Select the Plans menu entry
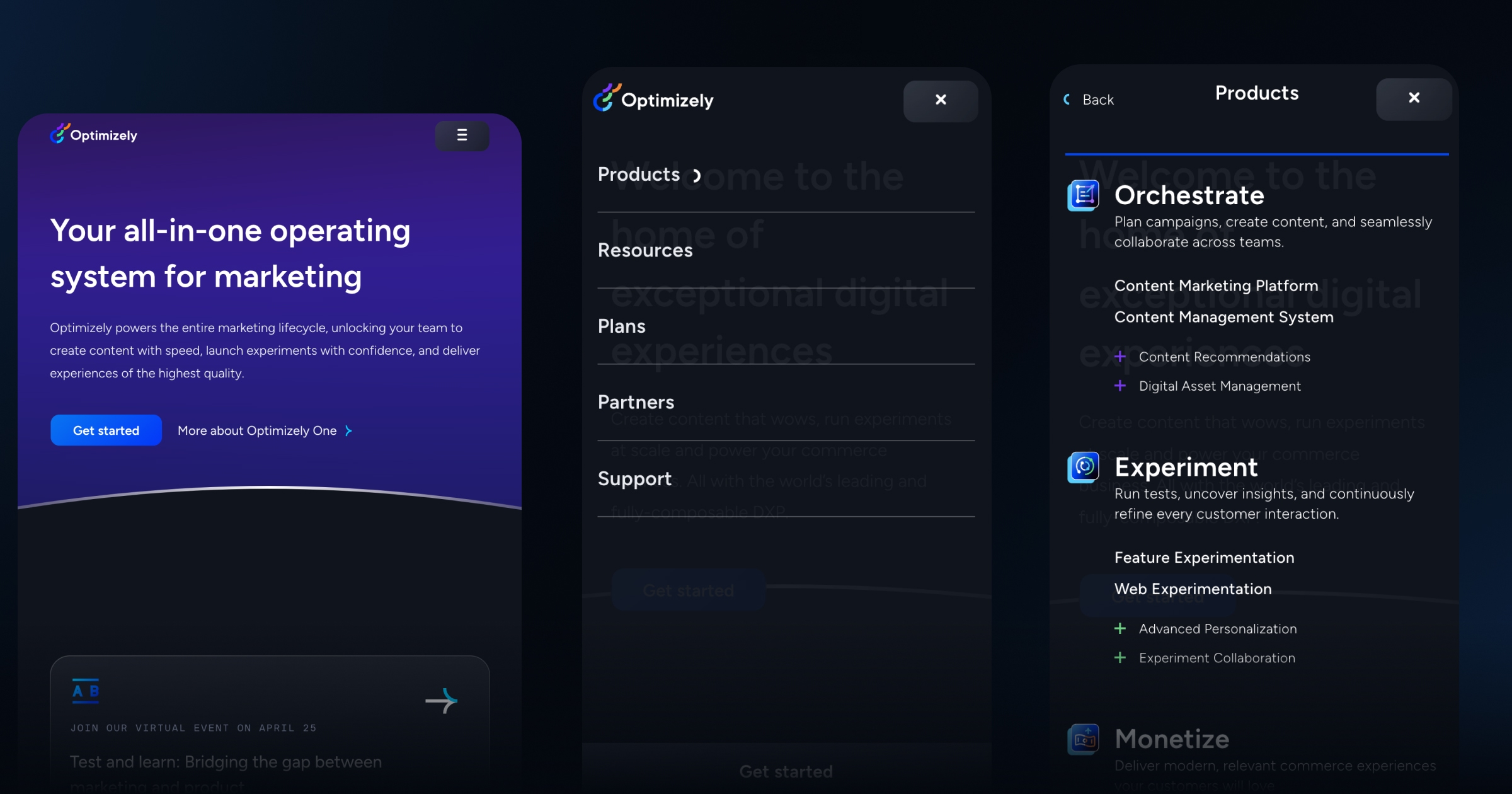Viewport: 1512px width, 794px height. point(621,326)
